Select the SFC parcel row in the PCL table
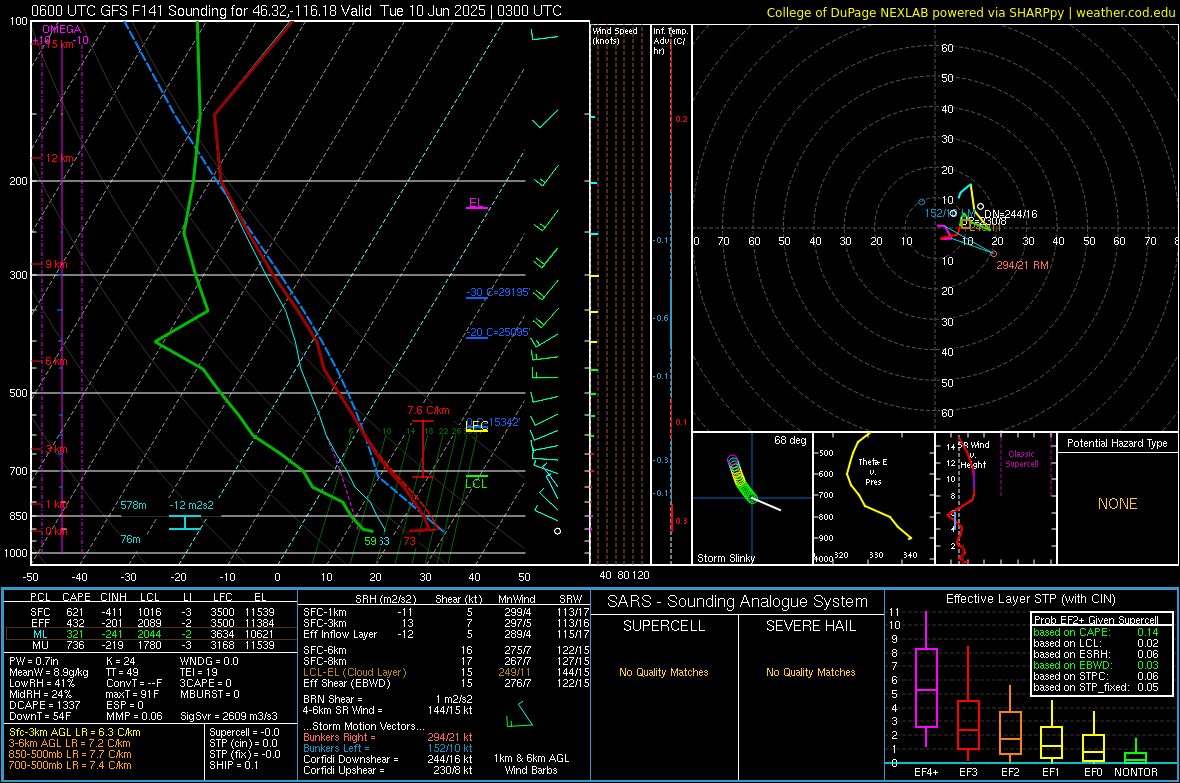 pyautogui.click(x=151, y=612)
